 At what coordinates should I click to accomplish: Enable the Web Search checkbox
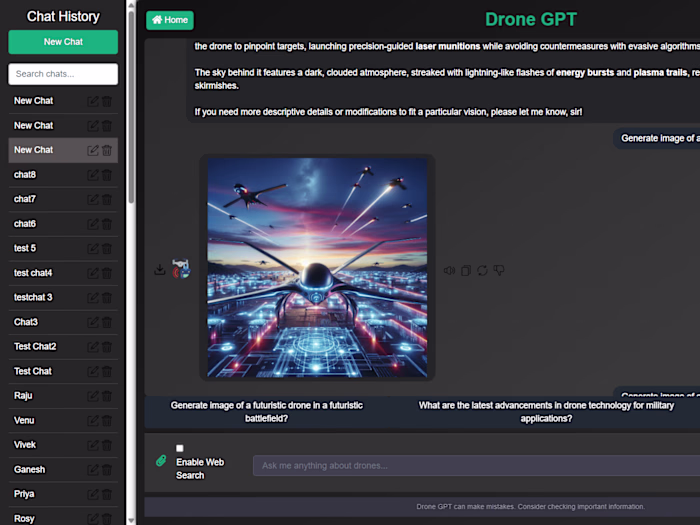[179, 448]
